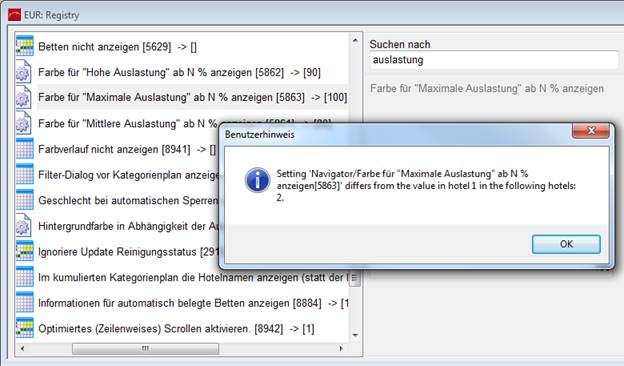624x366 pixels.
Task: Select 'Geschlecht bei automatischen Sperren' entry
Action: coord(129,201)
